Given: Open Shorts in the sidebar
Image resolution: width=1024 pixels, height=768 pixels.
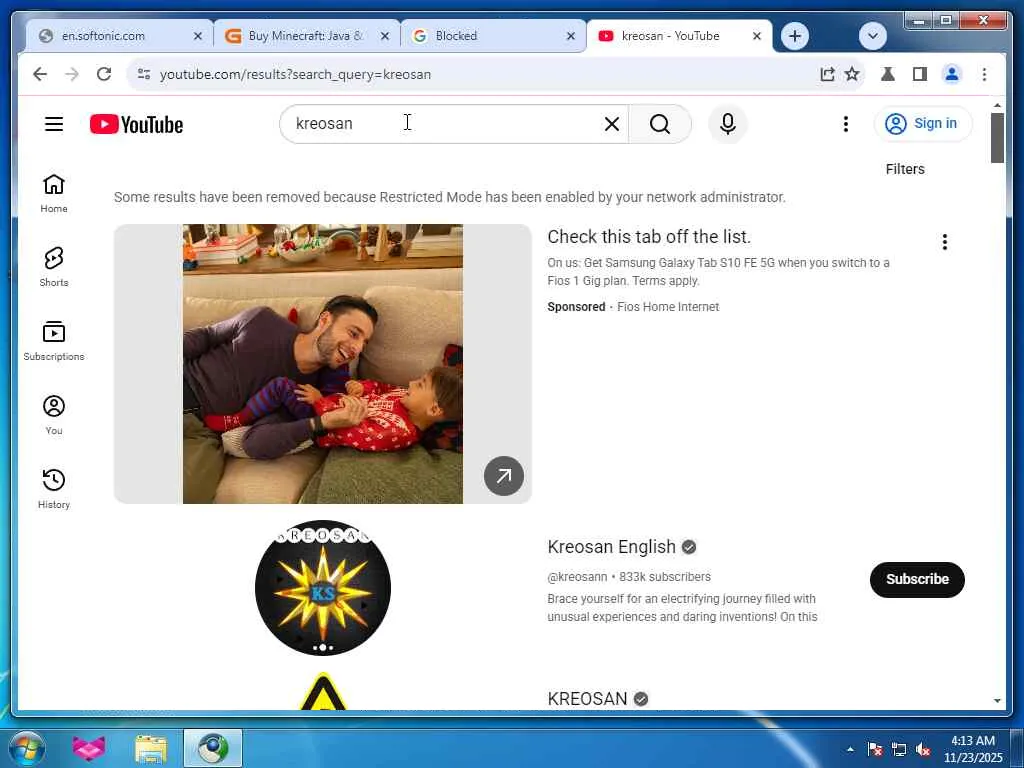Looking at the screenshot, I should coord(54,267).
